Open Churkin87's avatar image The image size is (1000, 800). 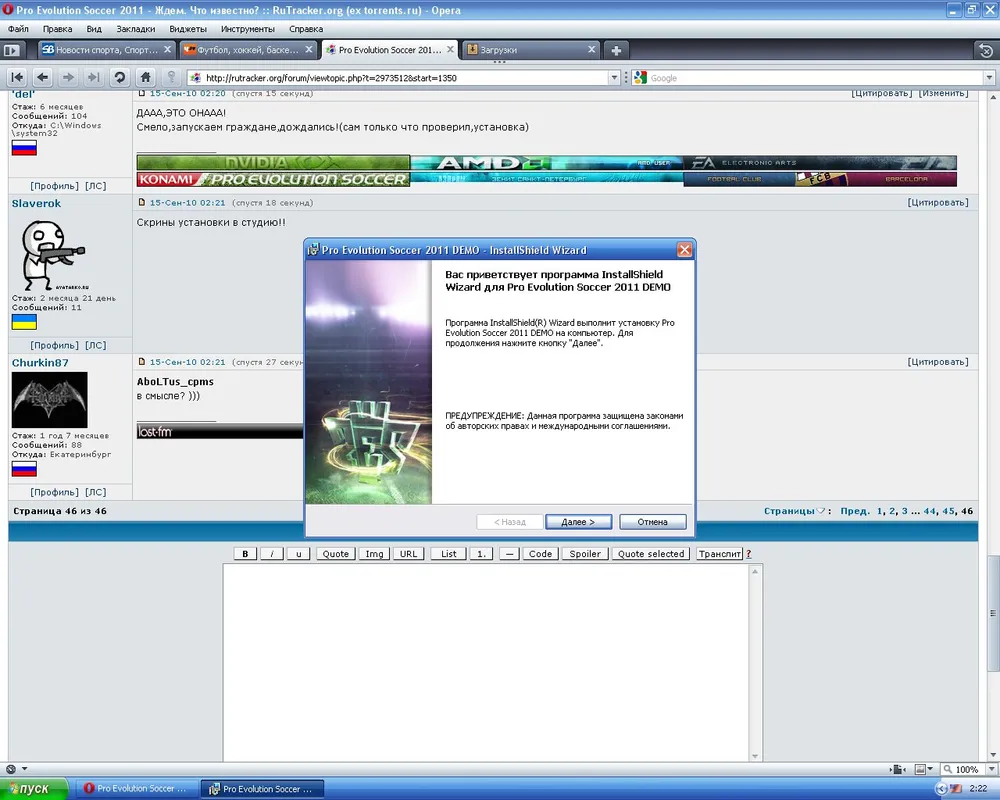pyautogui.click(x=50, y=400)
